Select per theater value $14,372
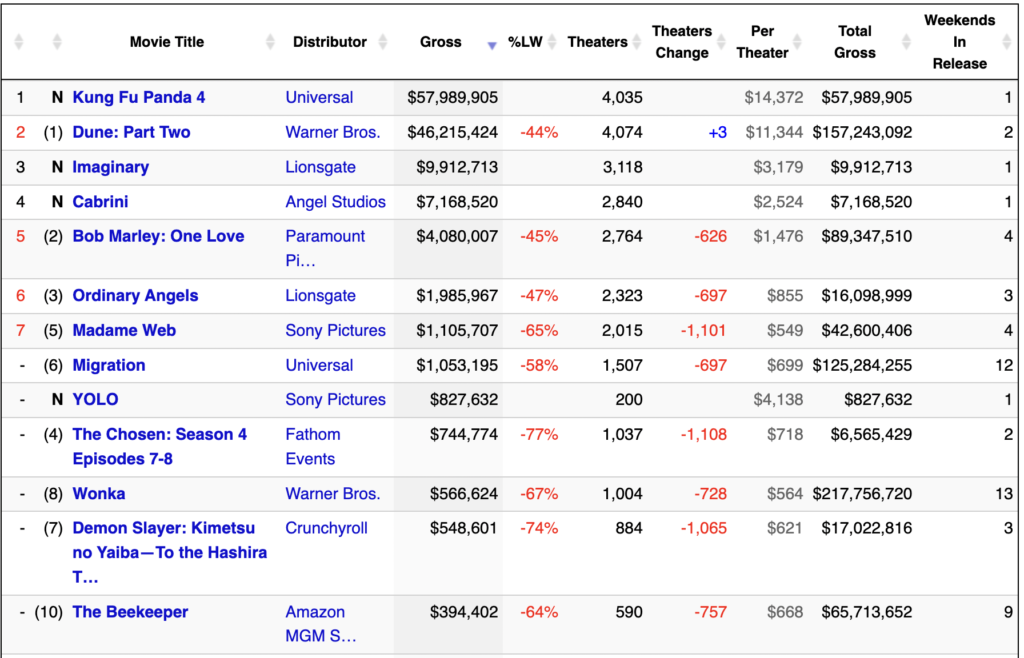This screenshot has width=1024, height=658. pyautogui.click(x=773, y=97)
